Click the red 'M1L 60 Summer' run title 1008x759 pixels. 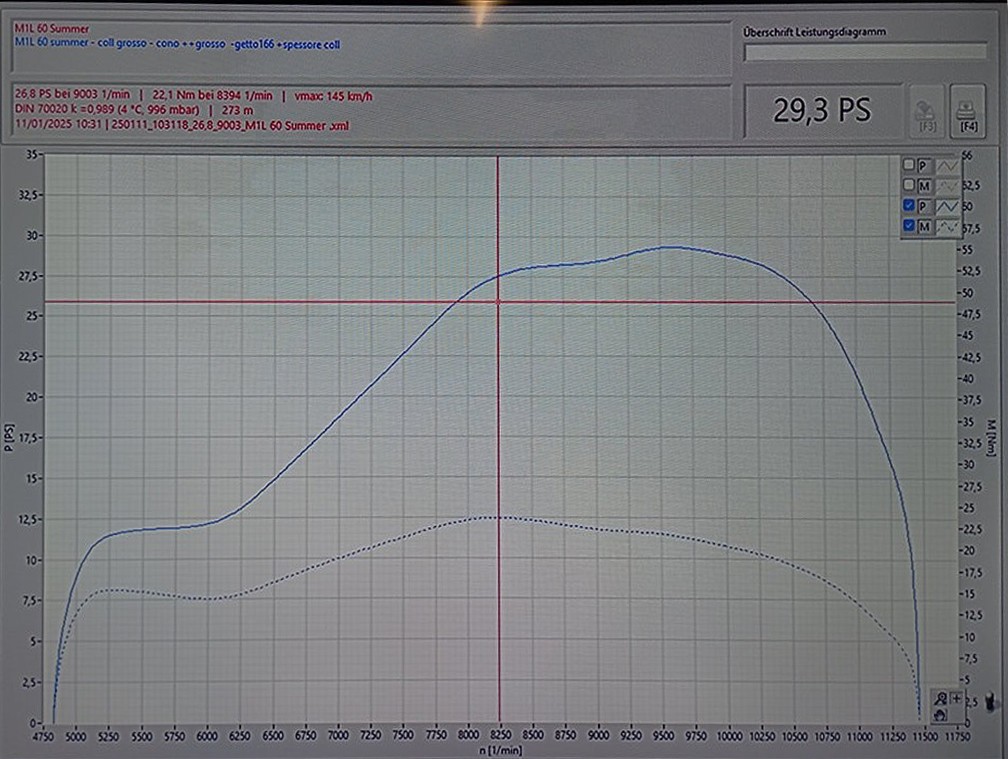click(51, 29)
